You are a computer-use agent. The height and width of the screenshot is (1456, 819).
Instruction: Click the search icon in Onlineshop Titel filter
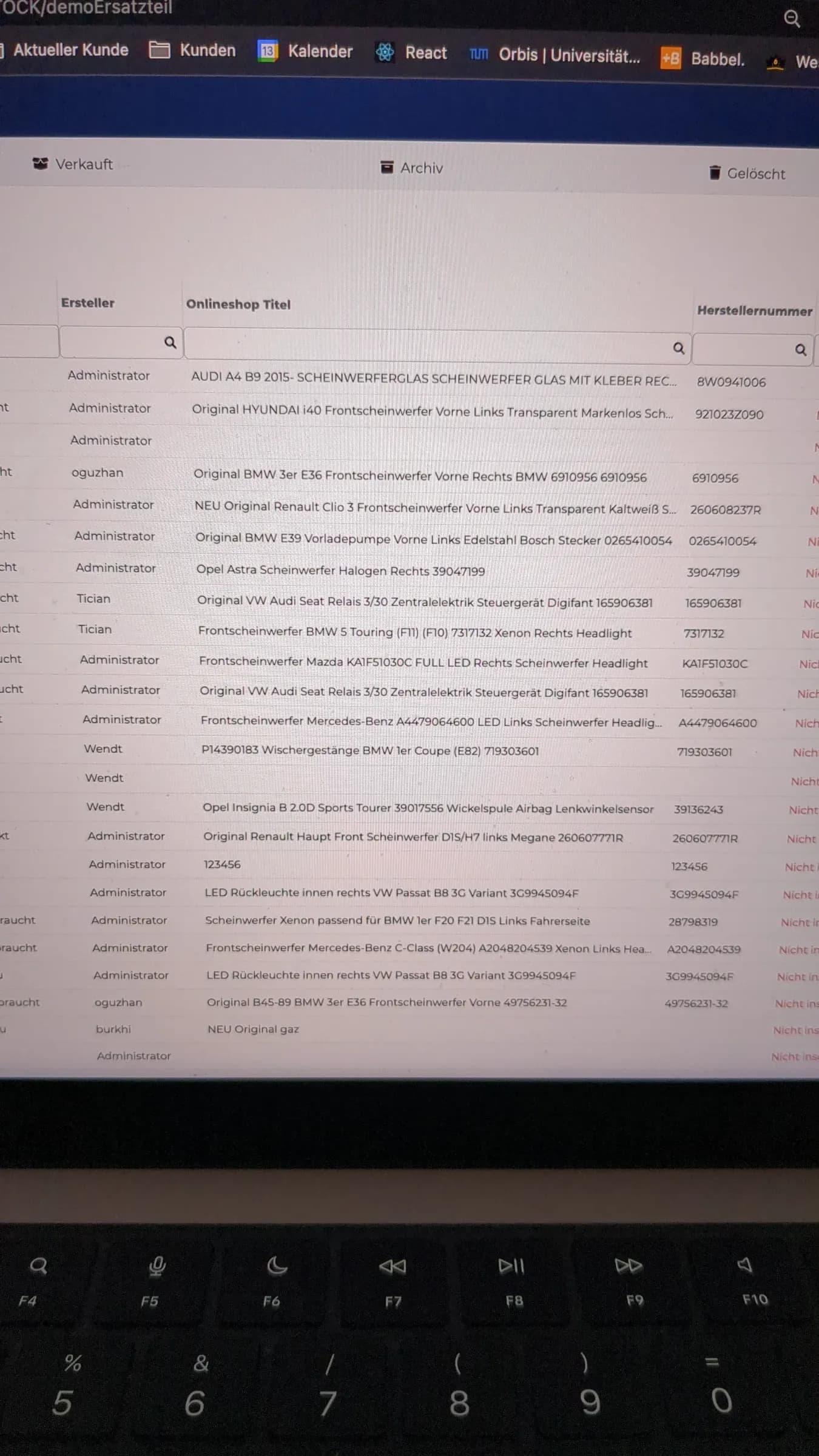tap(679, 348)
